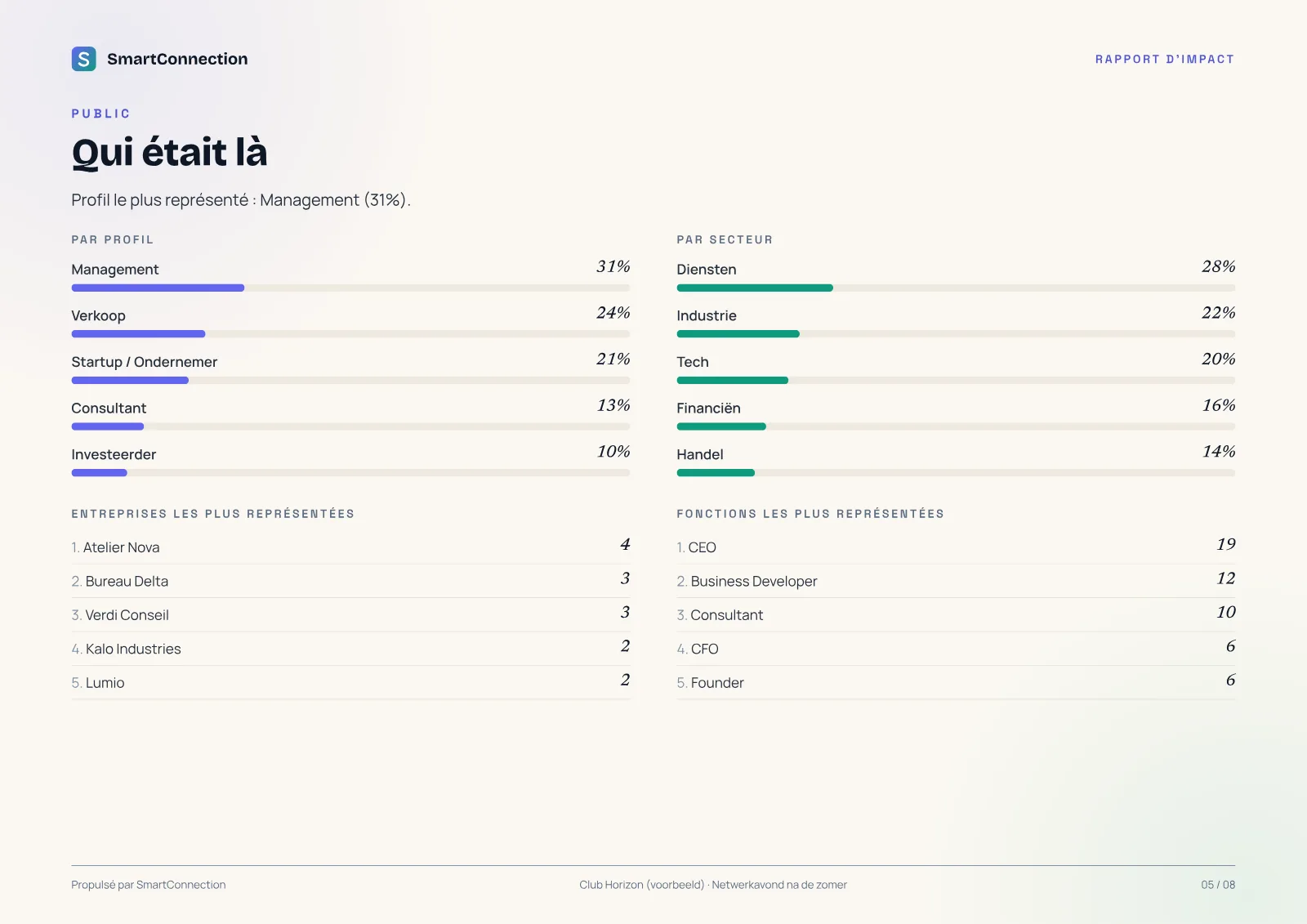1307x924 pixels.
Task: Select the Industrie label
Action: (707, 315)
